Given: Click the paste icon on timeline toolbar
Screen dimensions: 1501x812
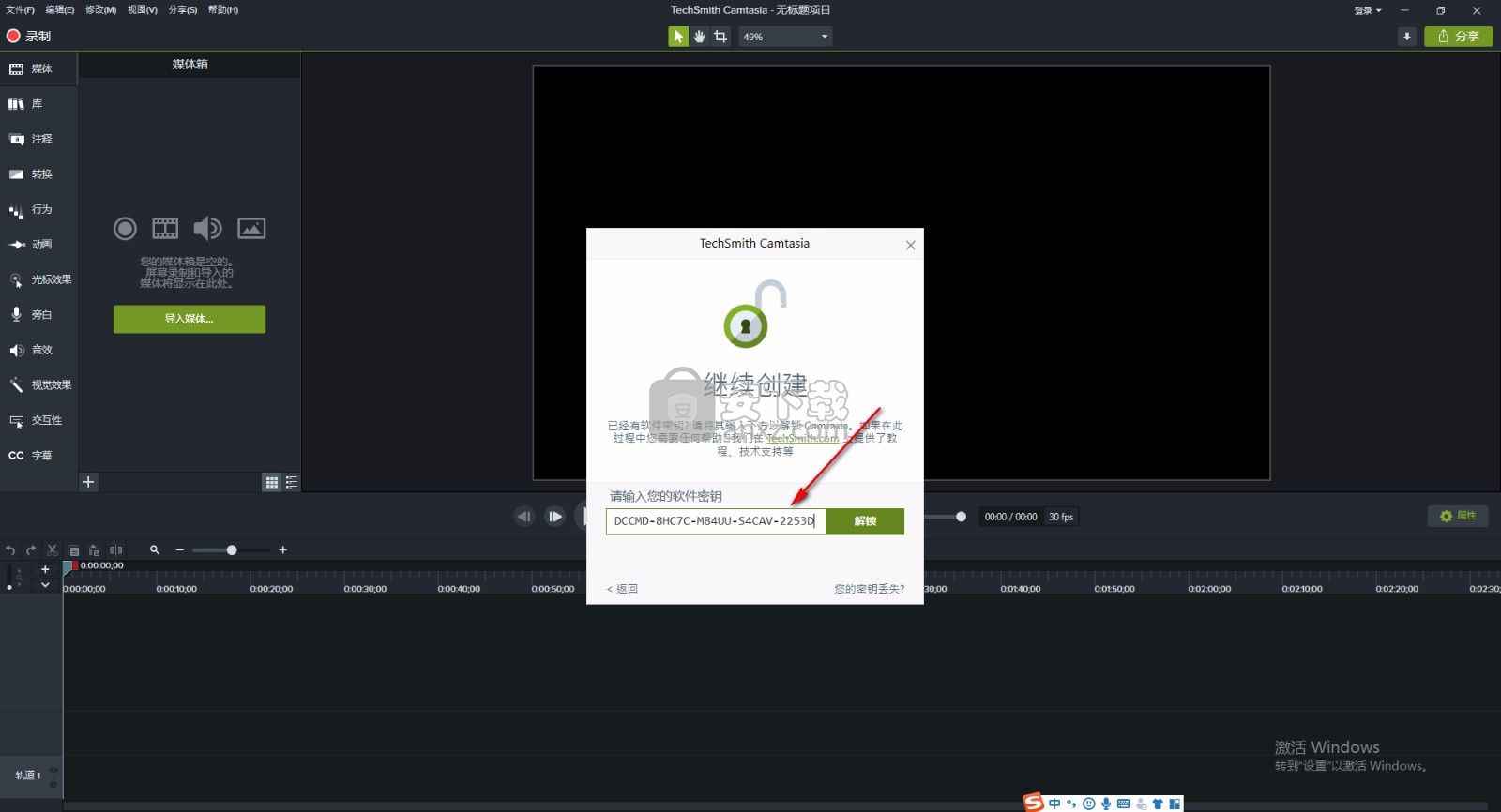Looking at the screenshot, I should pyautogui.click(x=94, y=550).
